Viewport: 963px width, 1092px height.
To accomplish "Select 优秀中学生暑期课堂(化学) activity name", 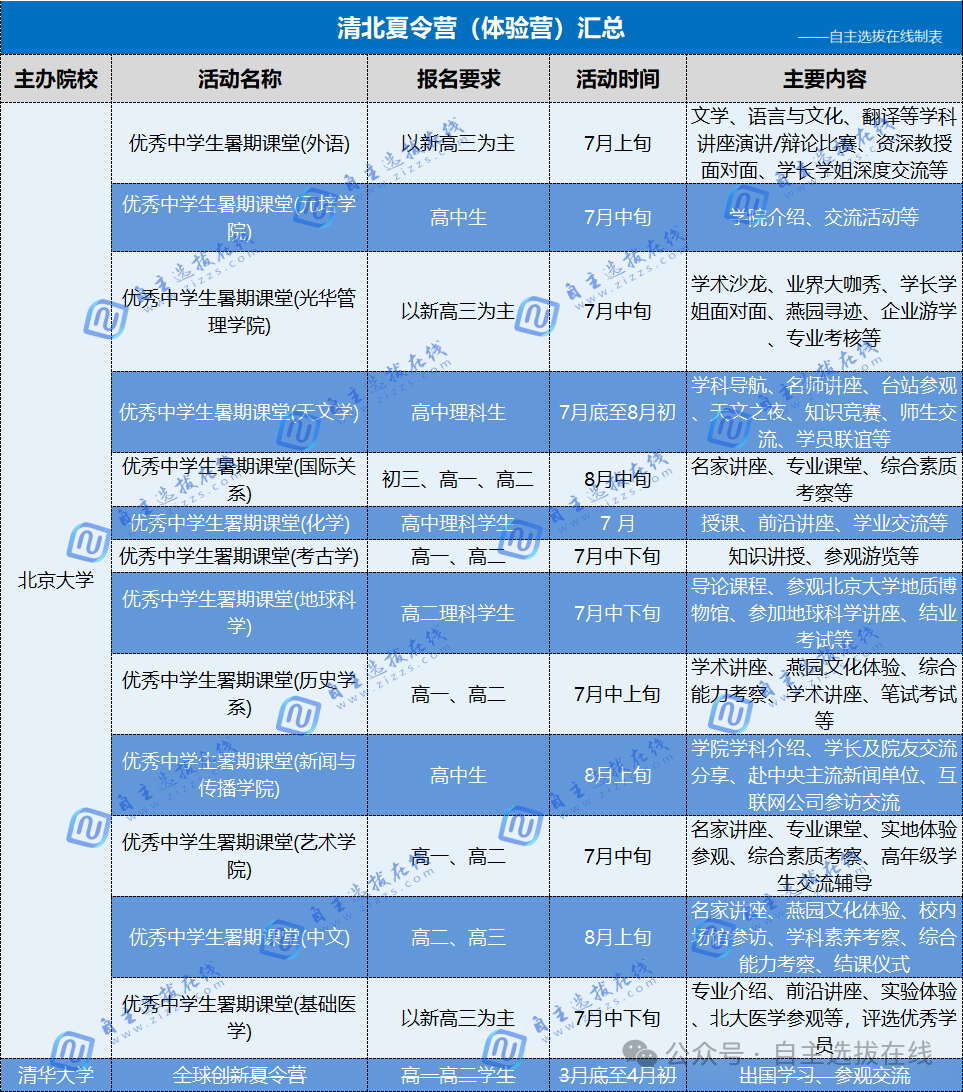I will click(x=240, y=523).
